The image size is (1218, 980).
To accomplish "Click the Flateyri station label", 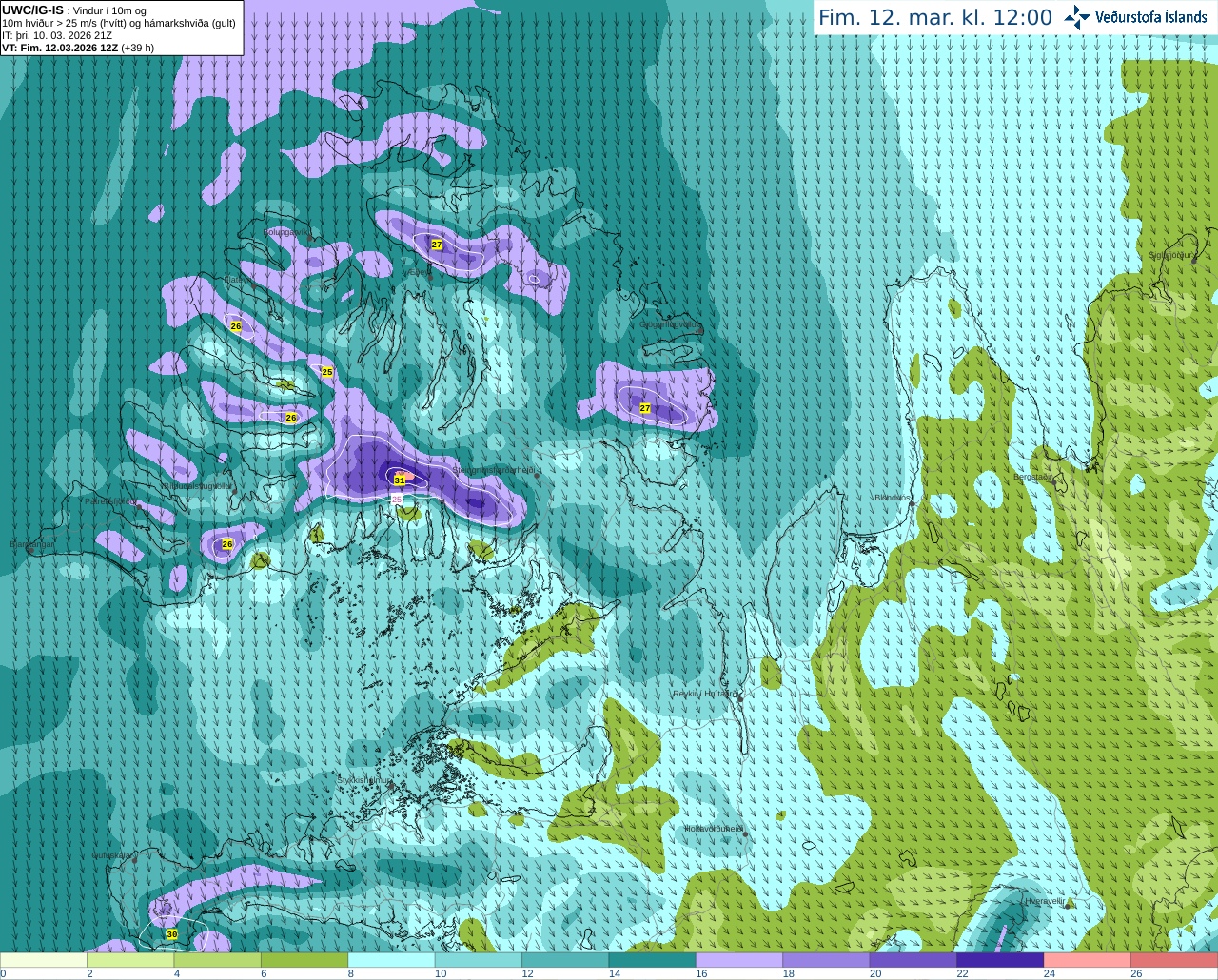I will tap(238, 280).
